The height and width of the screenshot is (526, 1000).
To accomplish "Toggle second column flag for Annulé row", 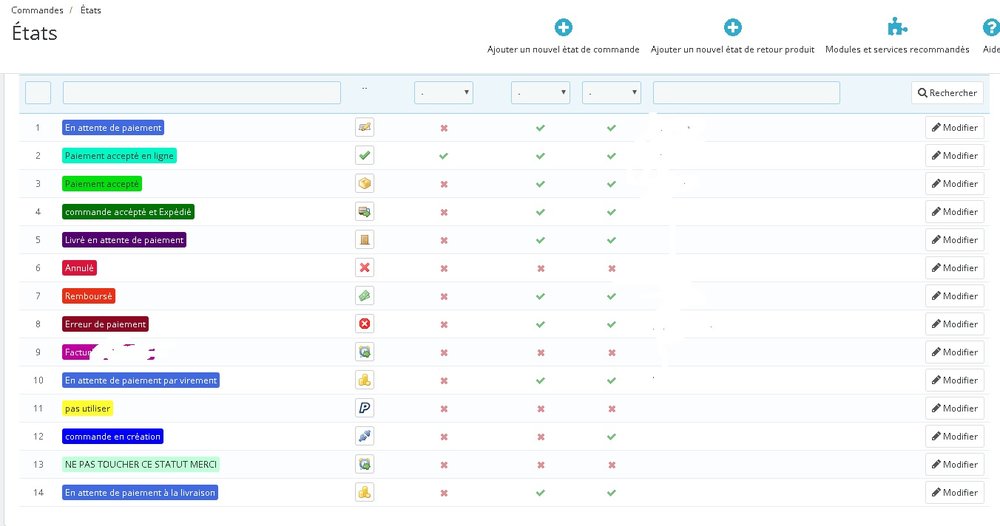I will coord(541,268).
